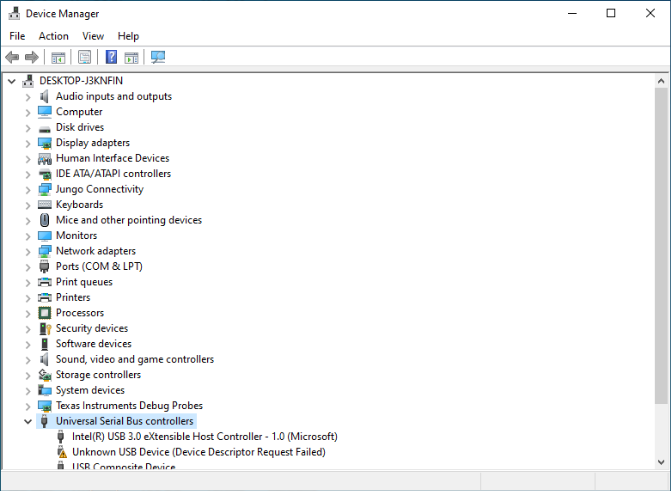Click the Back arrow toolbar icon
The height and width of the screenshot is (491, 671).
[x=12, y=57]
